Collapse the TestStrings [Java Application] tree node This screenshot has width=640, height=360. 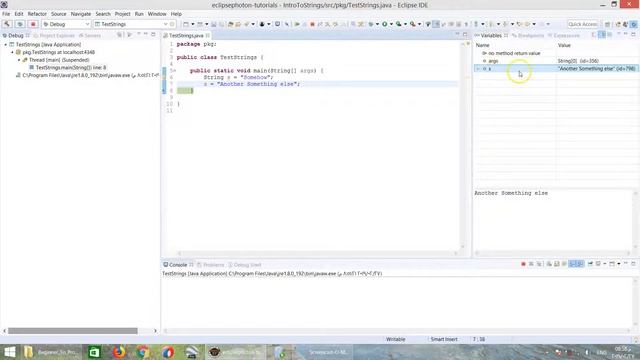pos(6,44)
